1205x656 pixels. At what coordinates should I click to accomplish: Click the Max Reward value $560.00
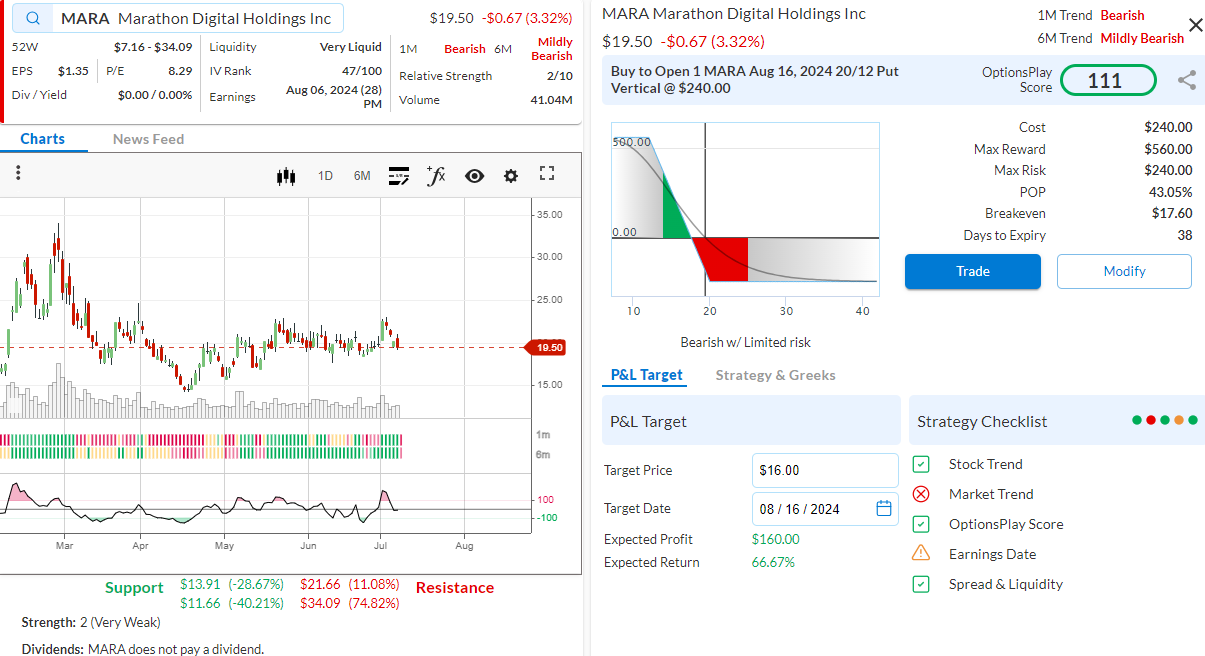[1168, 149]
